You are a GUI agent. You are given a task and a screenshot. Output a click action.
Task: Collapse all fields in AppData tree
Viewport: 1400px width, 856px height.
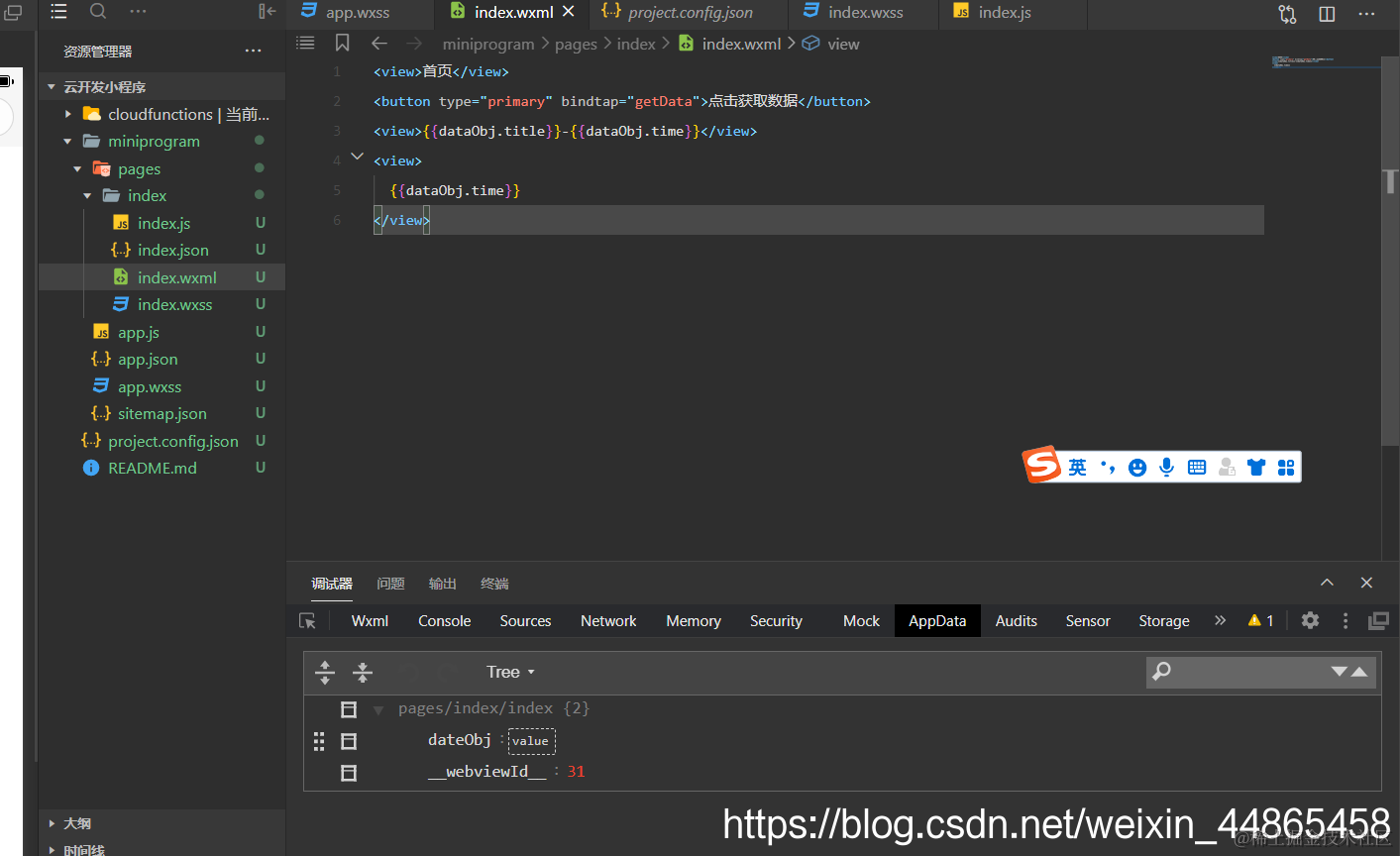point(363,672)
